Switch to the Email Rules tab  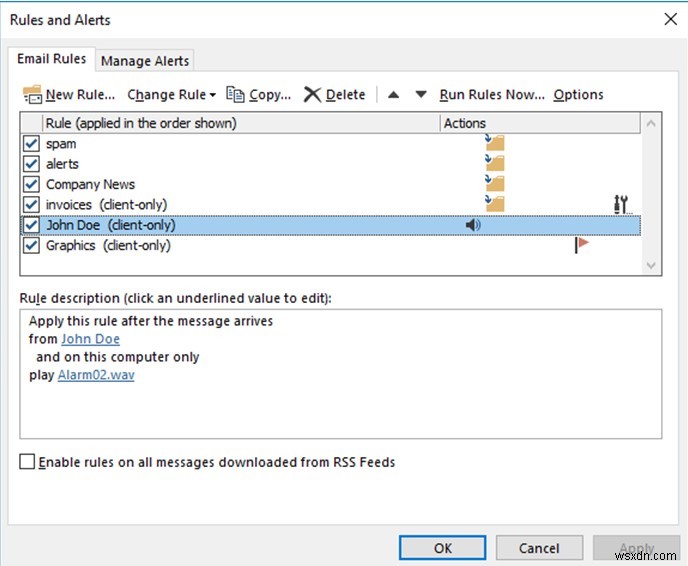(51, 59)
